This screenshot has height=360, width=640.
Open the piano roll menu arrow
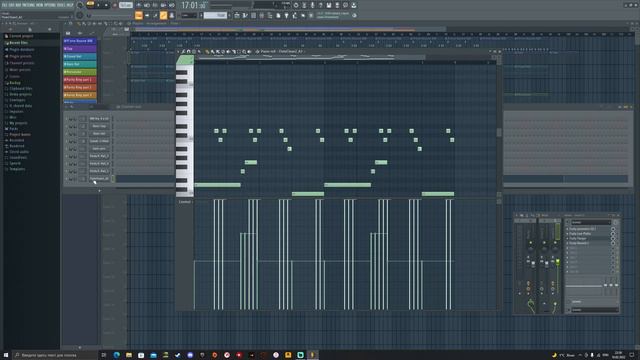[179, 52]
